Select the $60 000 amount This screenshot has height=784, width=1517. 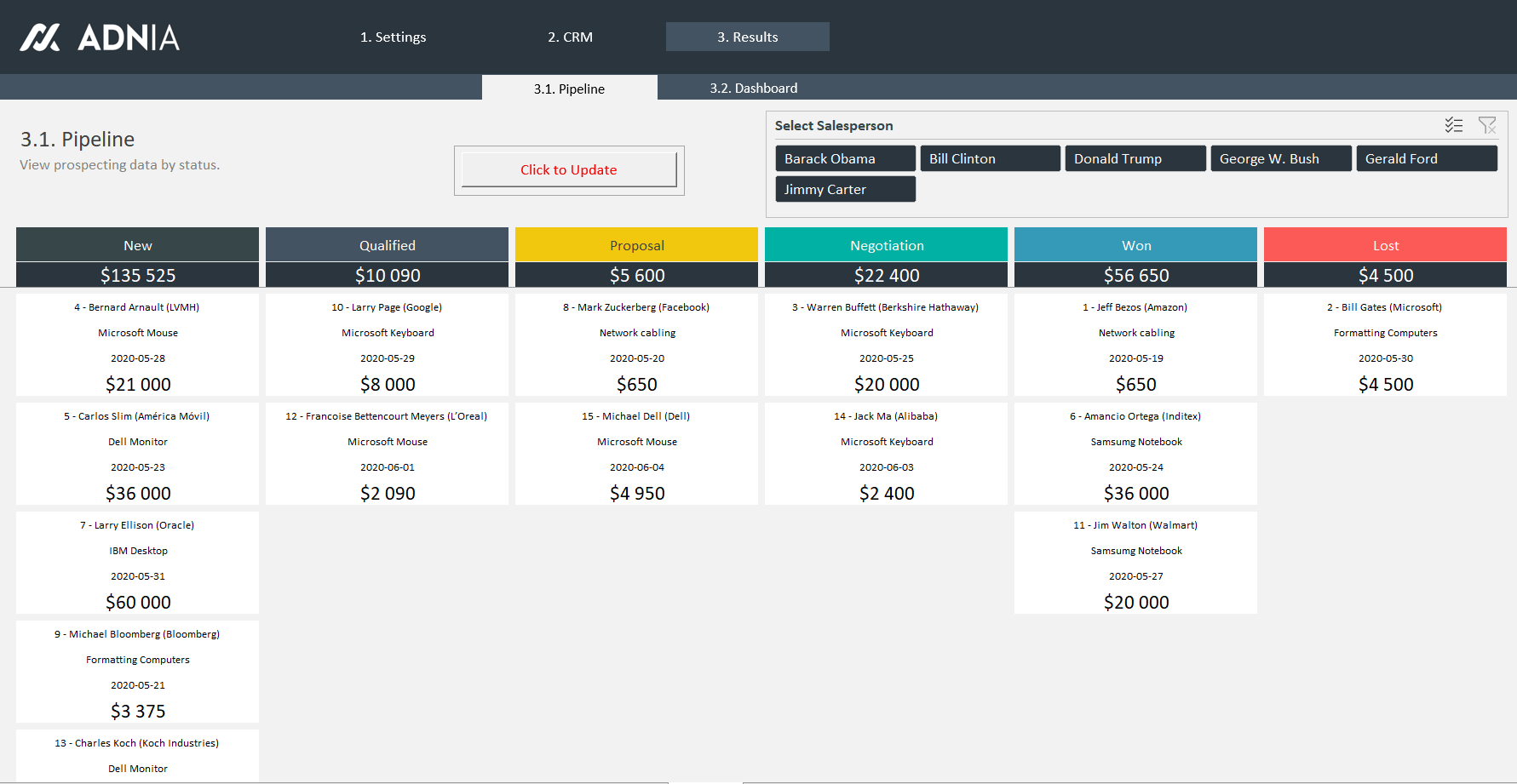coord(138,602)
